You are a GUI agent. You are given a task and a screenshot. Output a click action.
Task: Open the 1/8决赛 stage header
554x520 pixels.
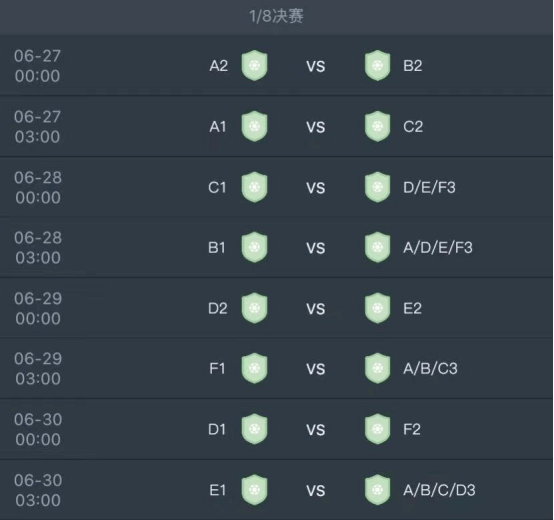(x=276, y=16)
